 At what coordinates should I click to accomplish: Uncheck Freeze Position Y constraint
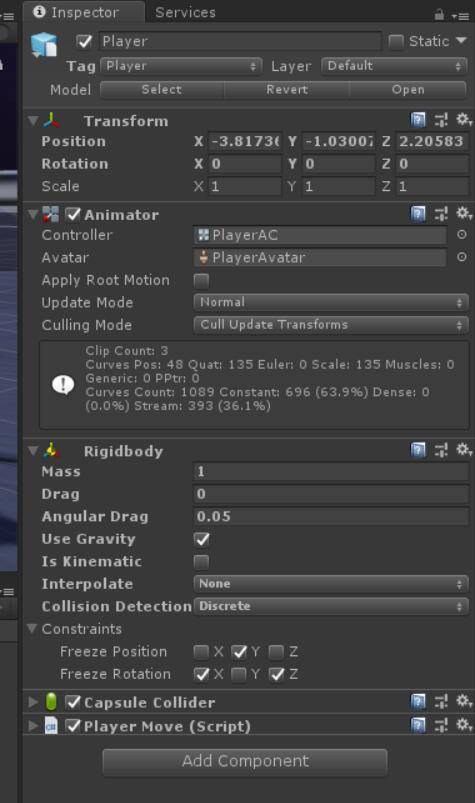click(x=239, y=651)
